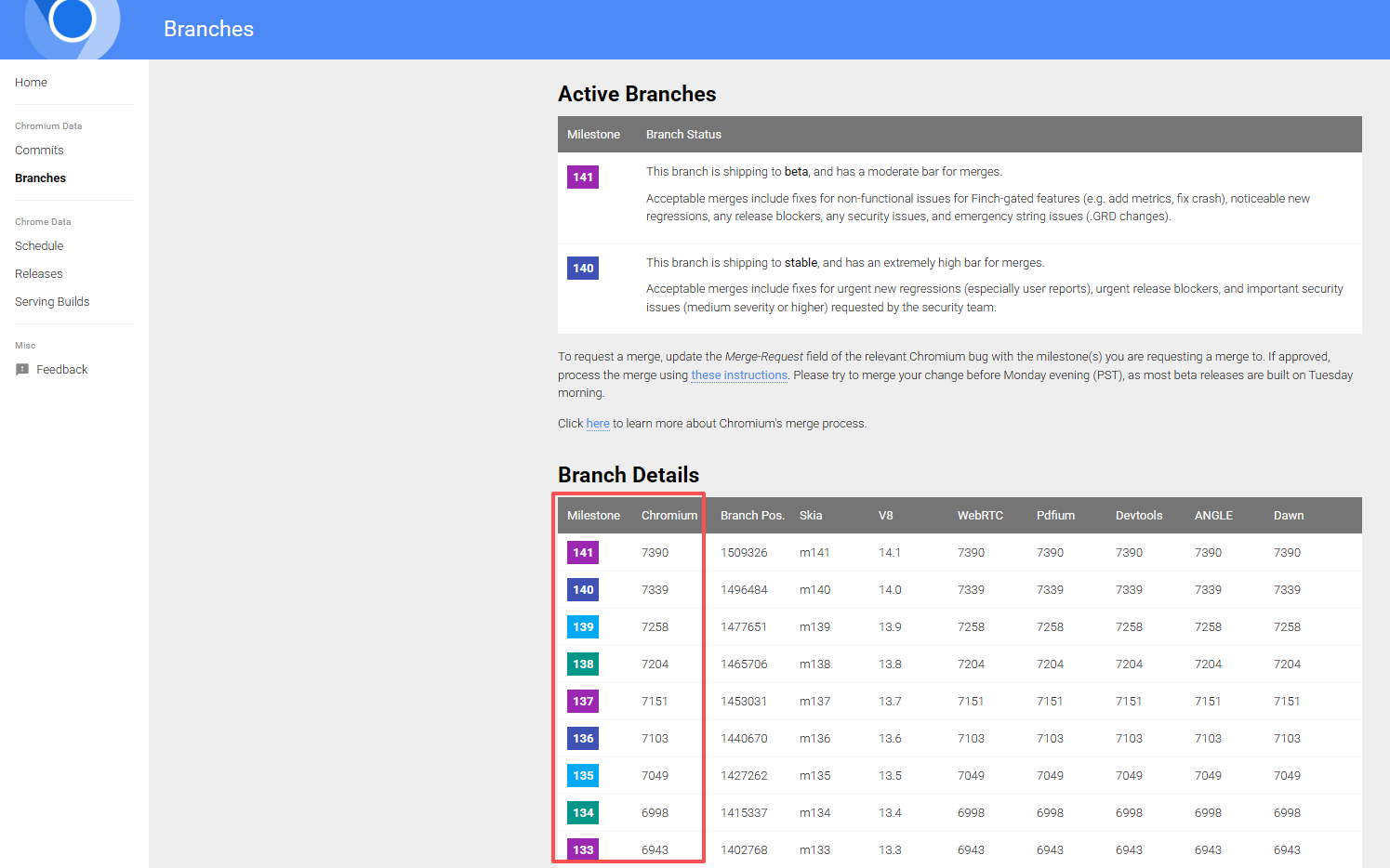Click Skia branch m136

(814, 739)
